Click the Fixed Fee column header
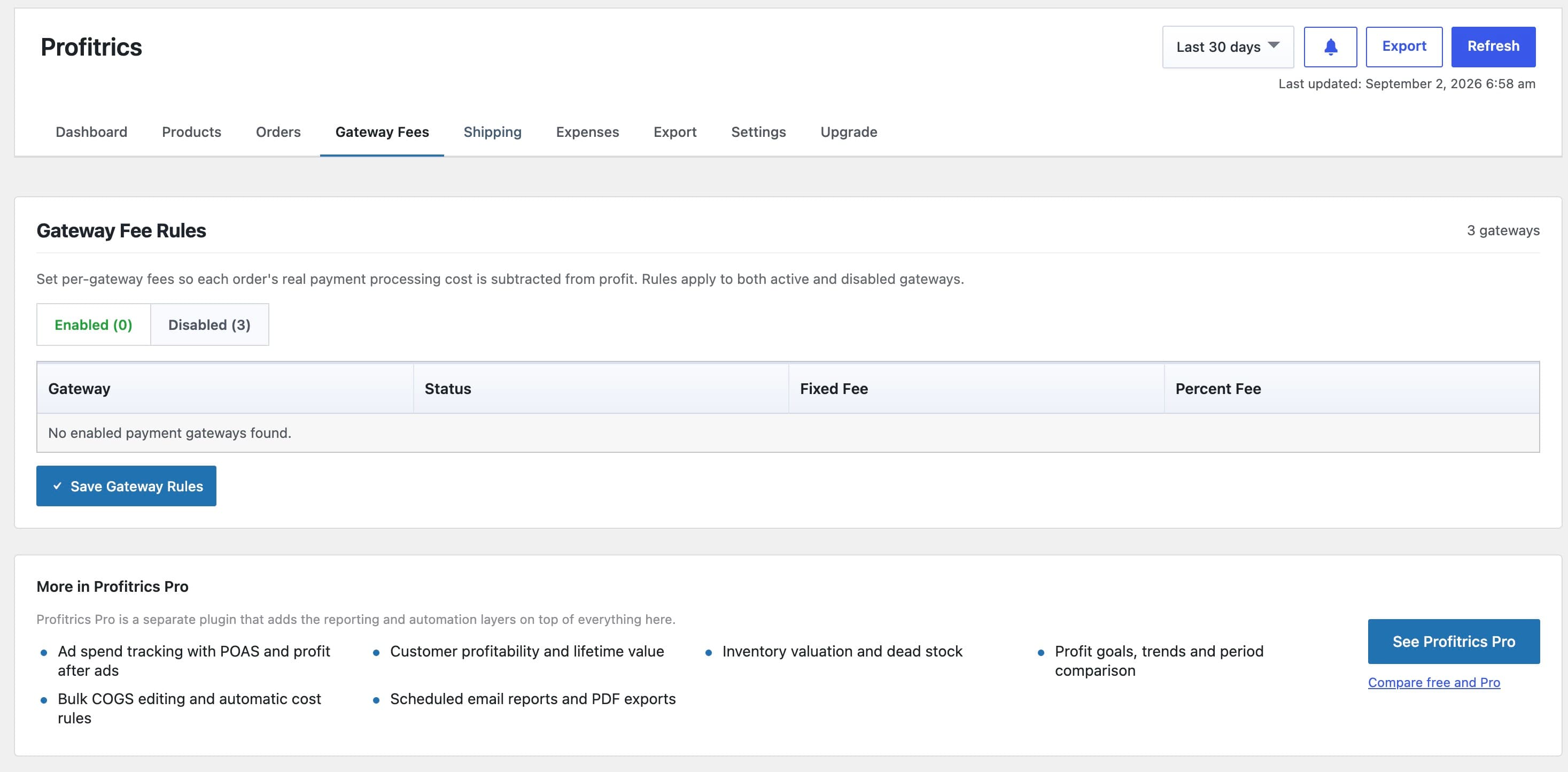The height and width of the screenshot is (772, 1568). [x=976, y=389]
